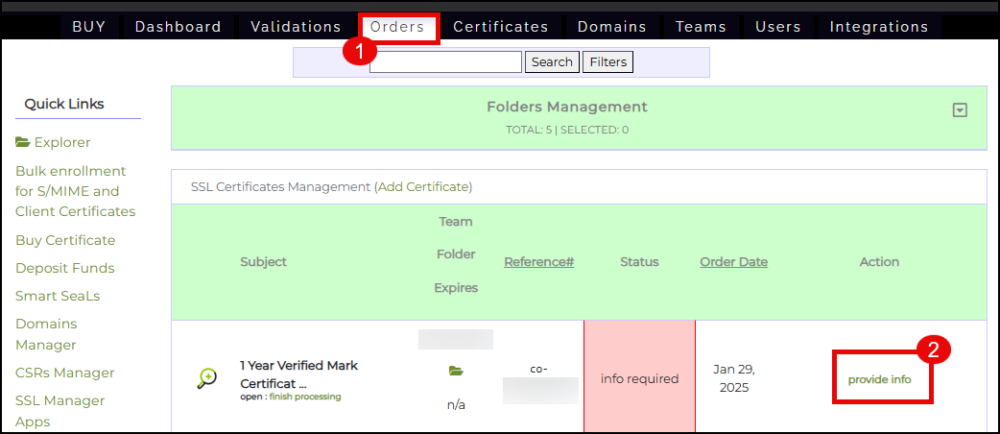Click the green folder icon in the order row

456,371
